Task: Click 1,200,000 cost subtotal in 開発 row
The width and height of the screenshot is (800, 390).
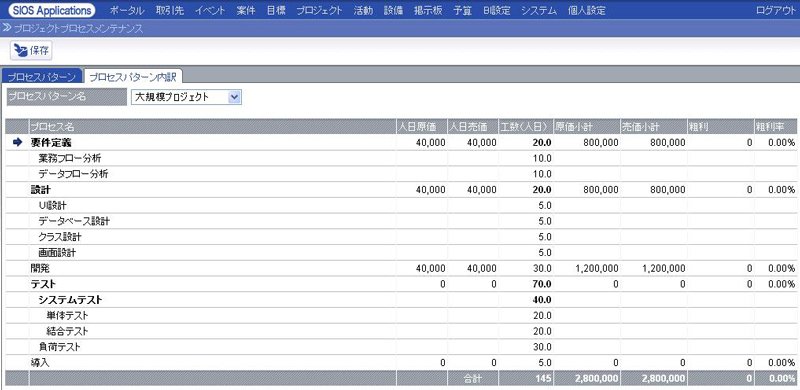Action: click(x=597, y=269)
